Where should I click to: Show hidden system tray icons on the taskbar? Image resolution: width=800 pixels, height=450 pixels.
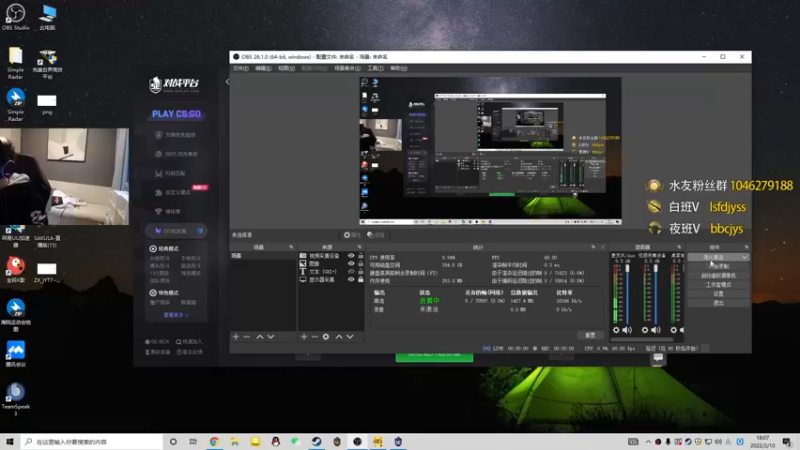648,442
